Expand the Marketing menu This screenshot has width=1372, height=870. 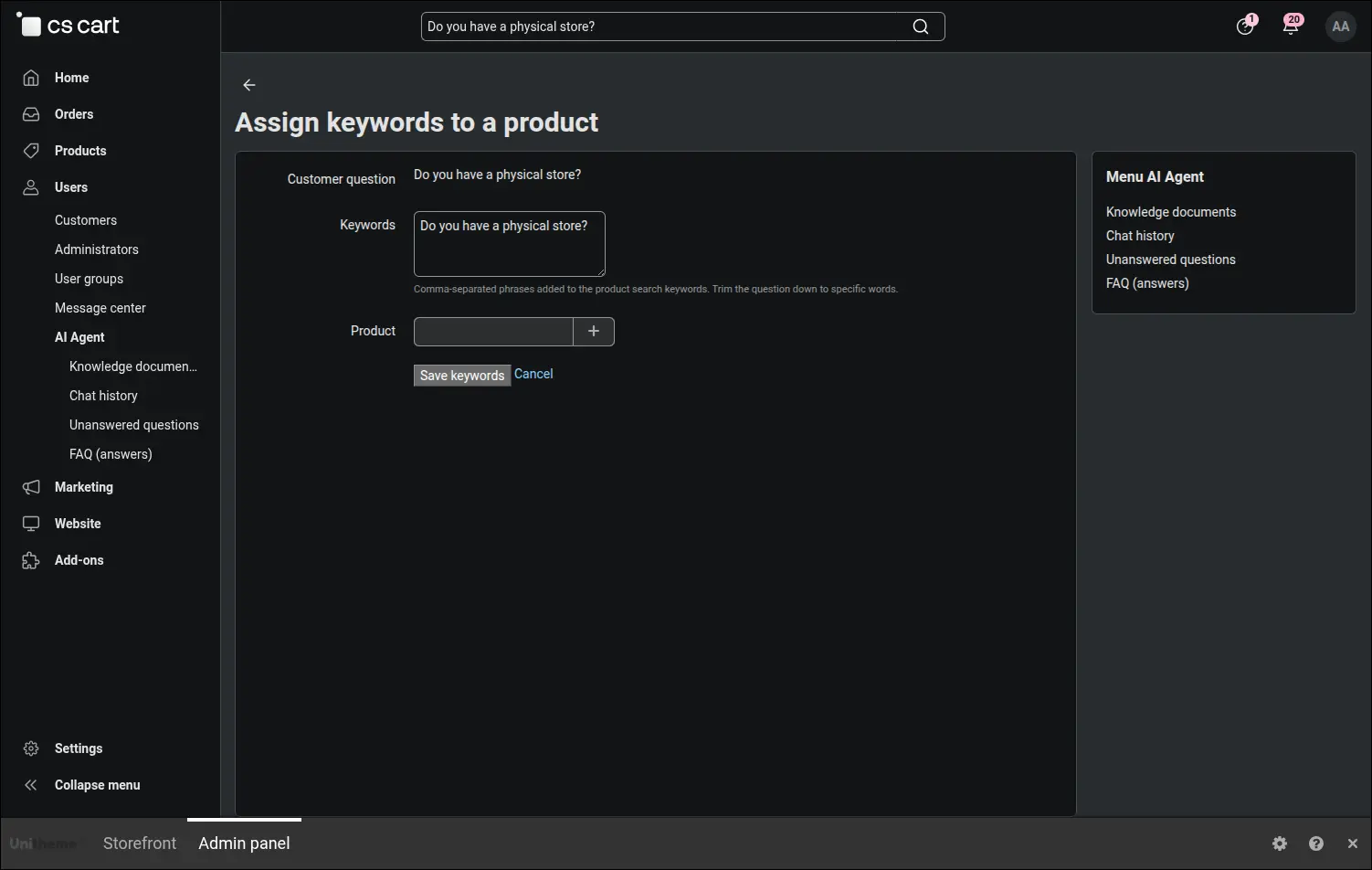[x=84, y=487]
